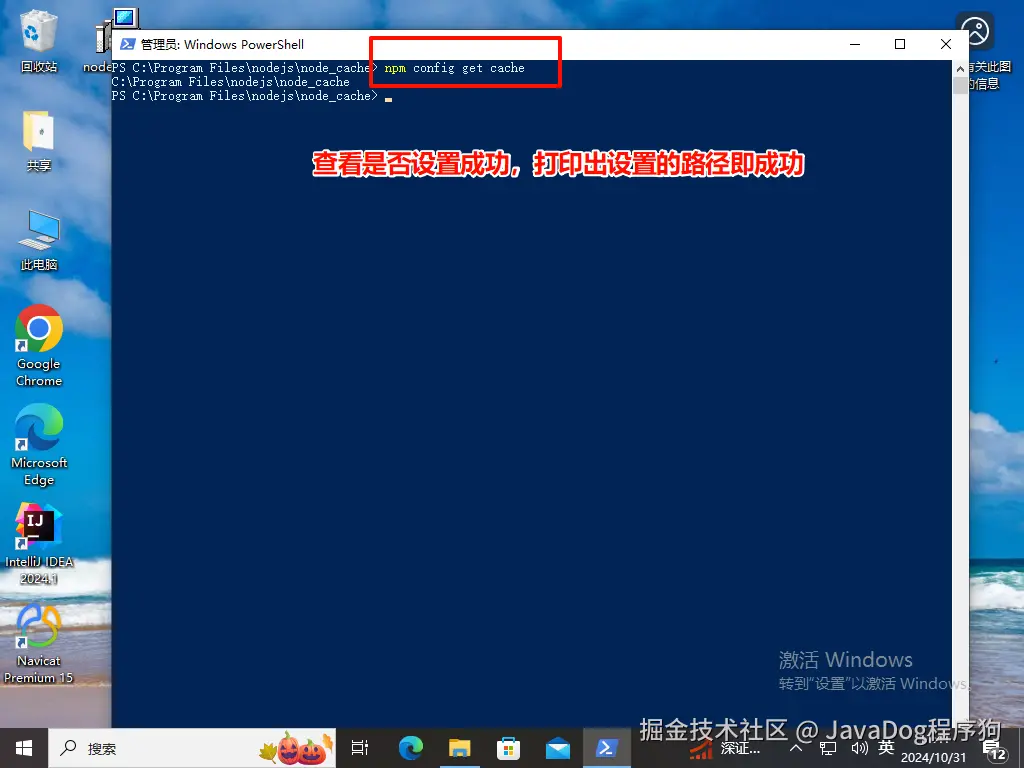Open Microsoft Edge from the taskbar
The width and height of the screenshot is (1024, 768).
click(x=411, y=748)
